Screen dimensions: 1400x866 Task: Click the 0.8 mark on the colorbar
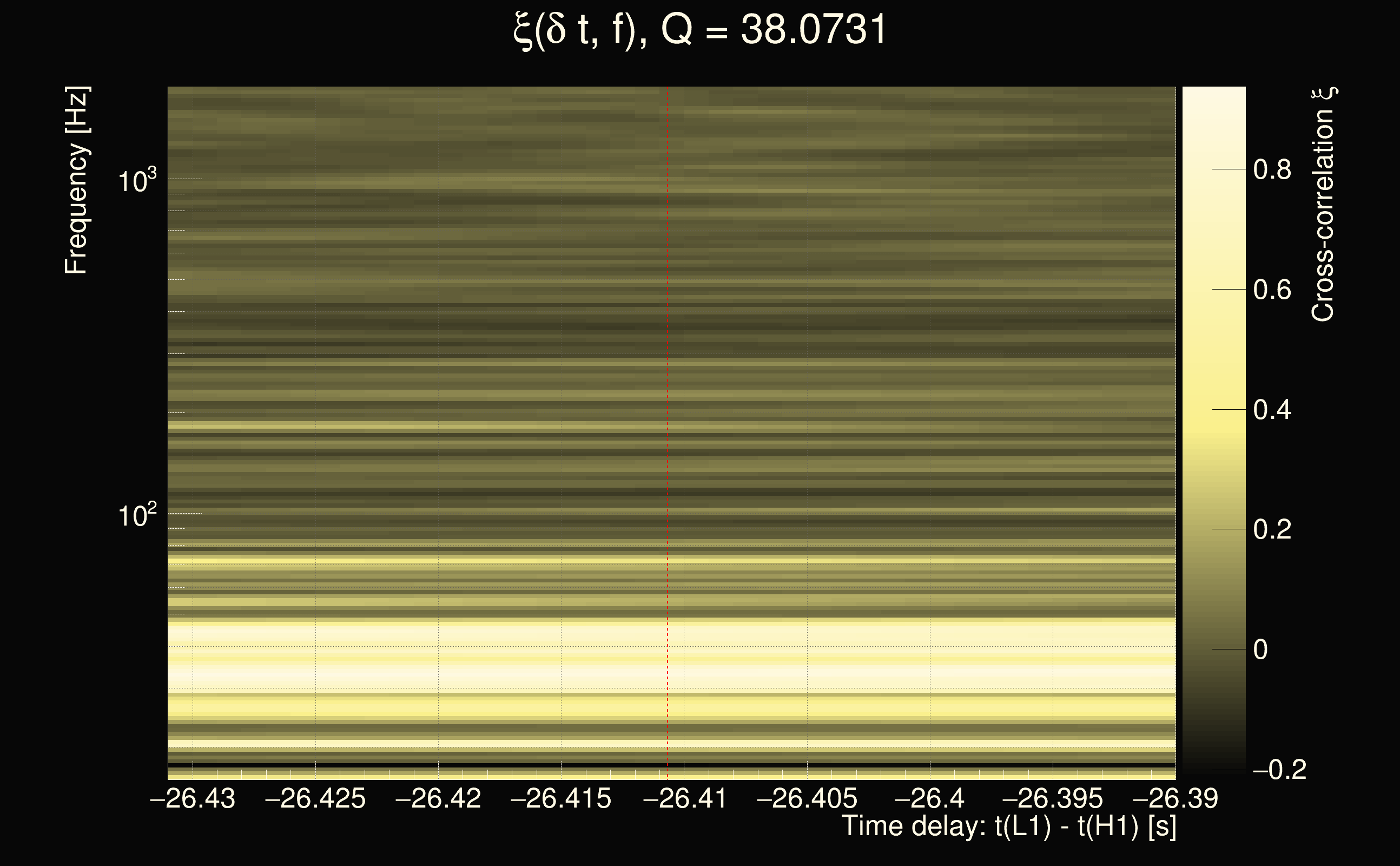pyautogui.click(x=1272, y=169)
